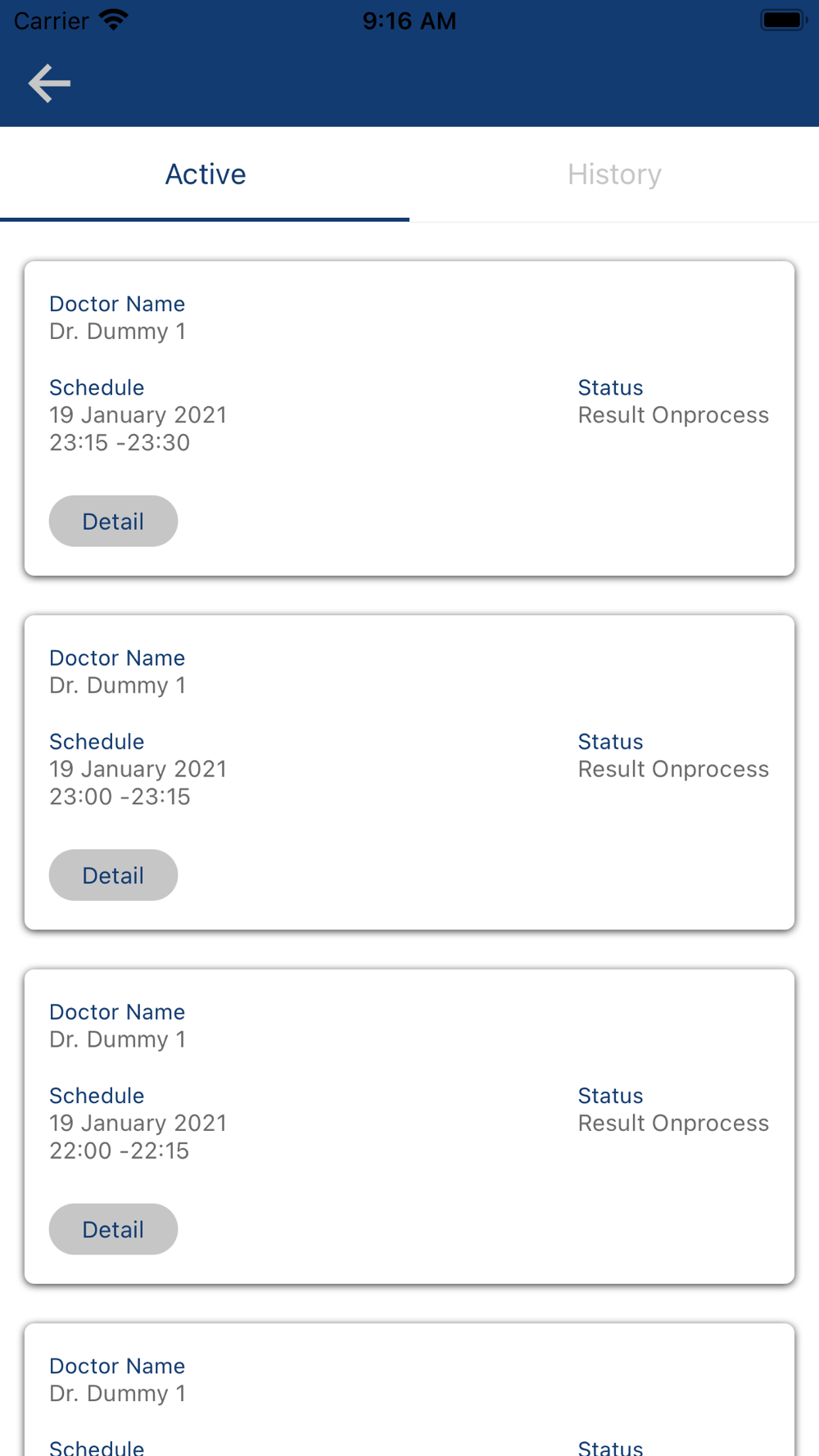Tap the 23:15 -23:30 schedule time text
Image resolution: width=819 pixels, height=1456 pixels.
120,442
